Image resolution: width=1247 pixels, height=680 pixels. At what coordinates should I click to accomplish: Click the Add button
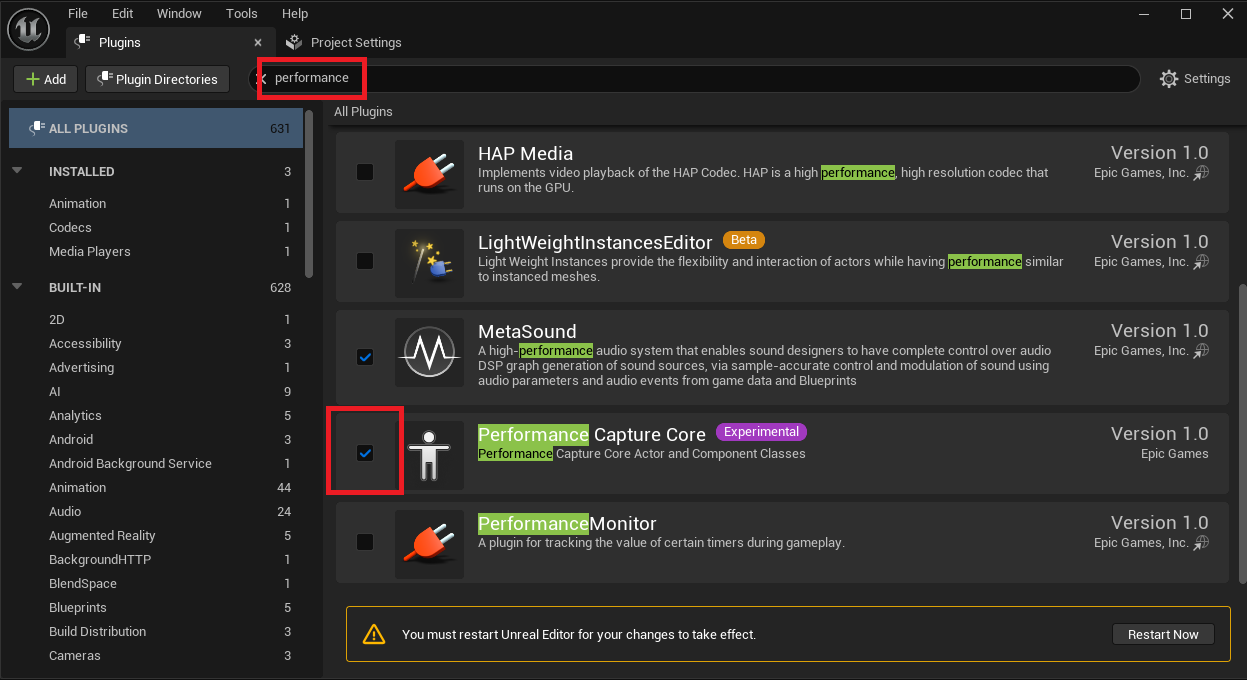click(x=46, y=79)
